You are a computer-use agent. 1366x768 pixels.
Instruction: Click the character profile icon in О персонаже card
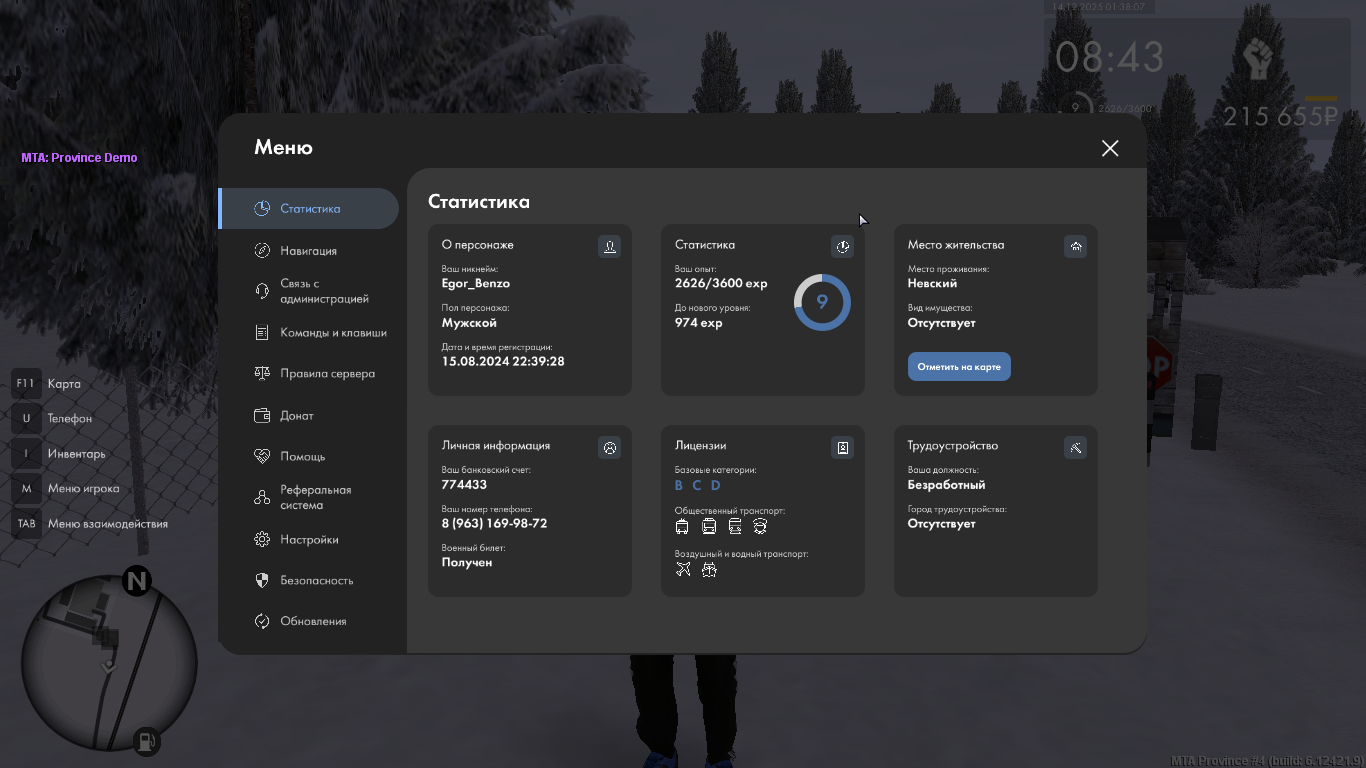click(609, 246)
